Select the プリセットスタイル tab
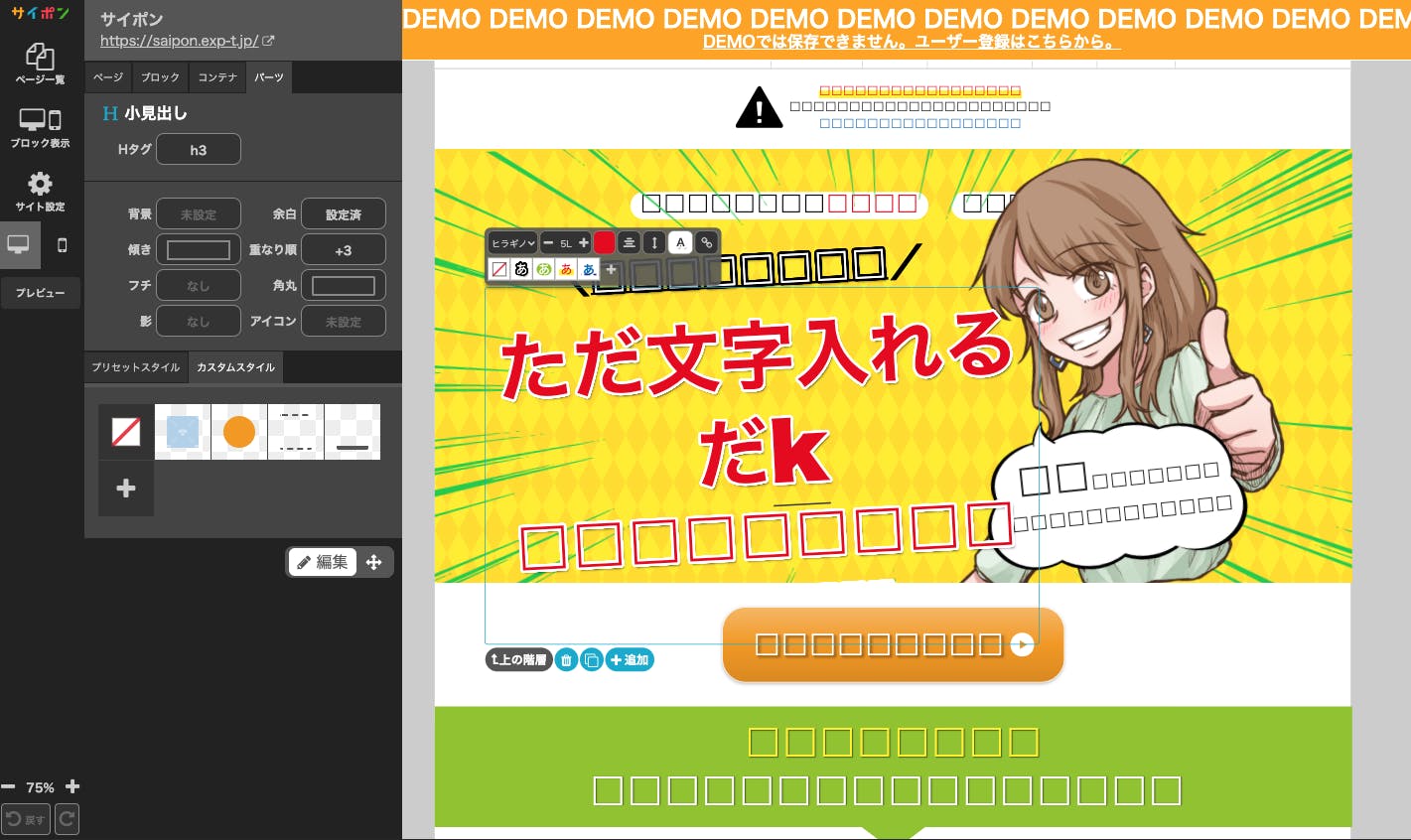The width and height of the screenshot is (1411, 840). [x=136, y=367]
